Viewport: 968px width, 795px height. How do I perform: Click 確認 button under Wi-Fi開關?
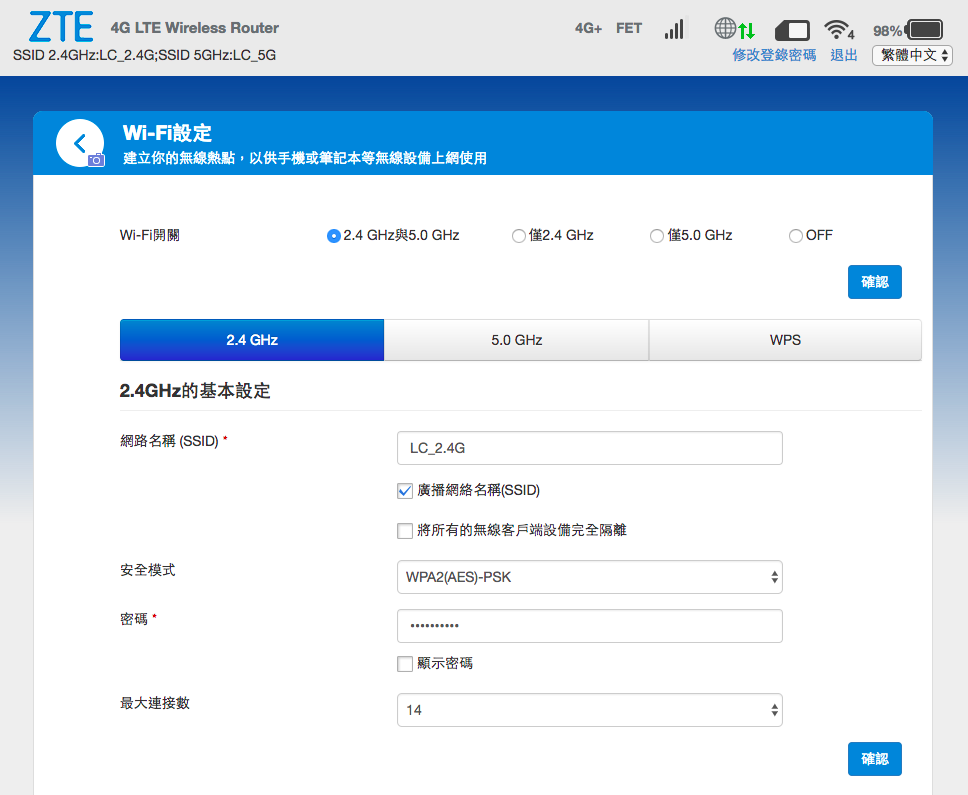[875, 282]
